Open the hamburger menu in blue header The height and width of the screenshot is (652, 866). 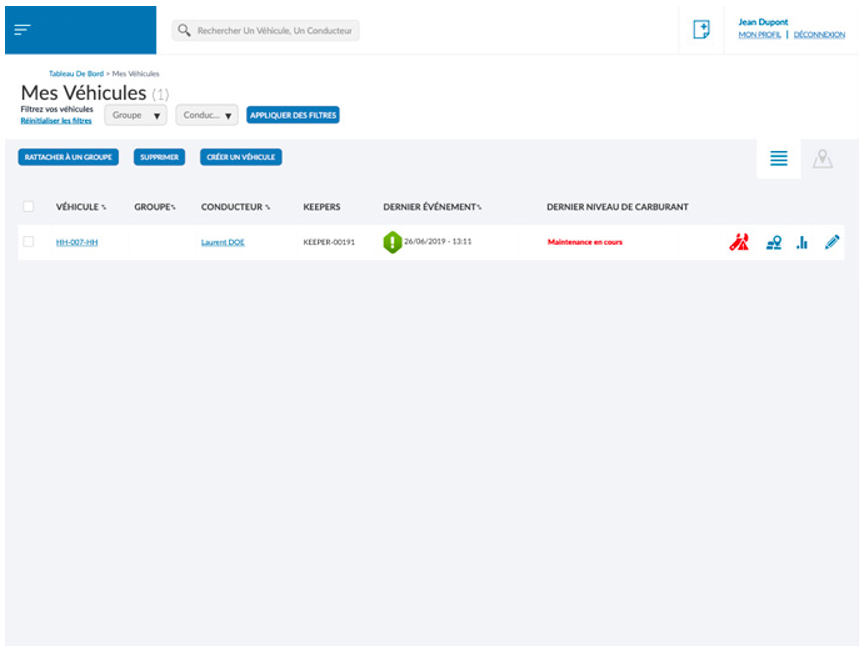tap(22, 30)
